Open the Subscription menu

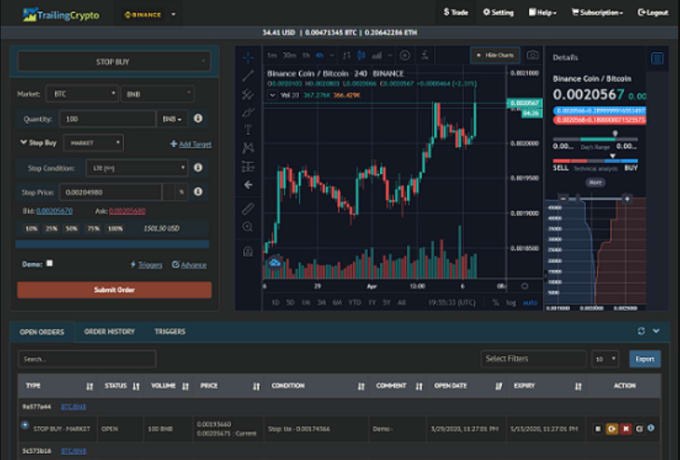coord(597,13)
